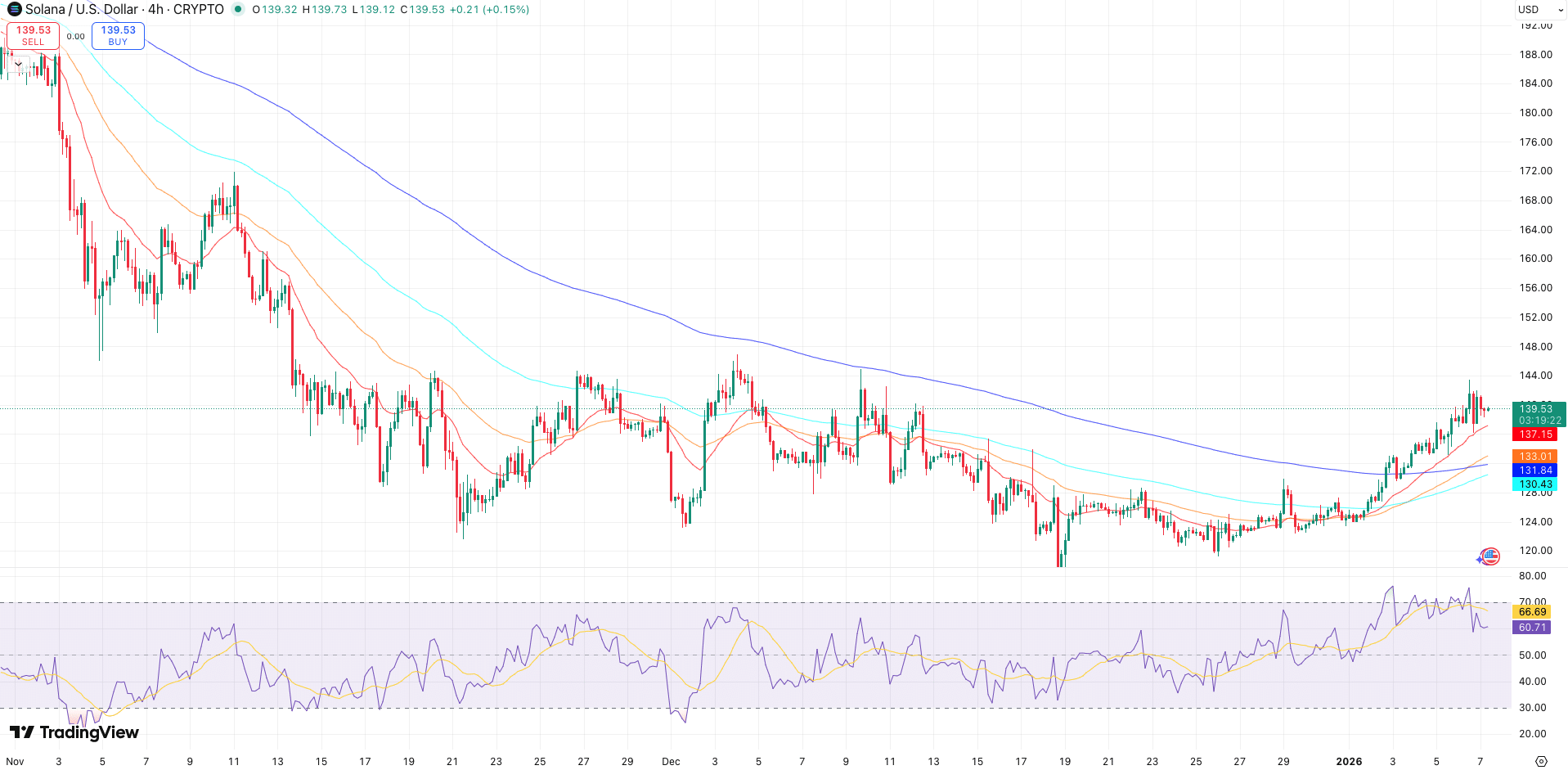This screenshot has height=770, width=1568.
Task: Expand the chevron below the SELL button
Action: 18,63
